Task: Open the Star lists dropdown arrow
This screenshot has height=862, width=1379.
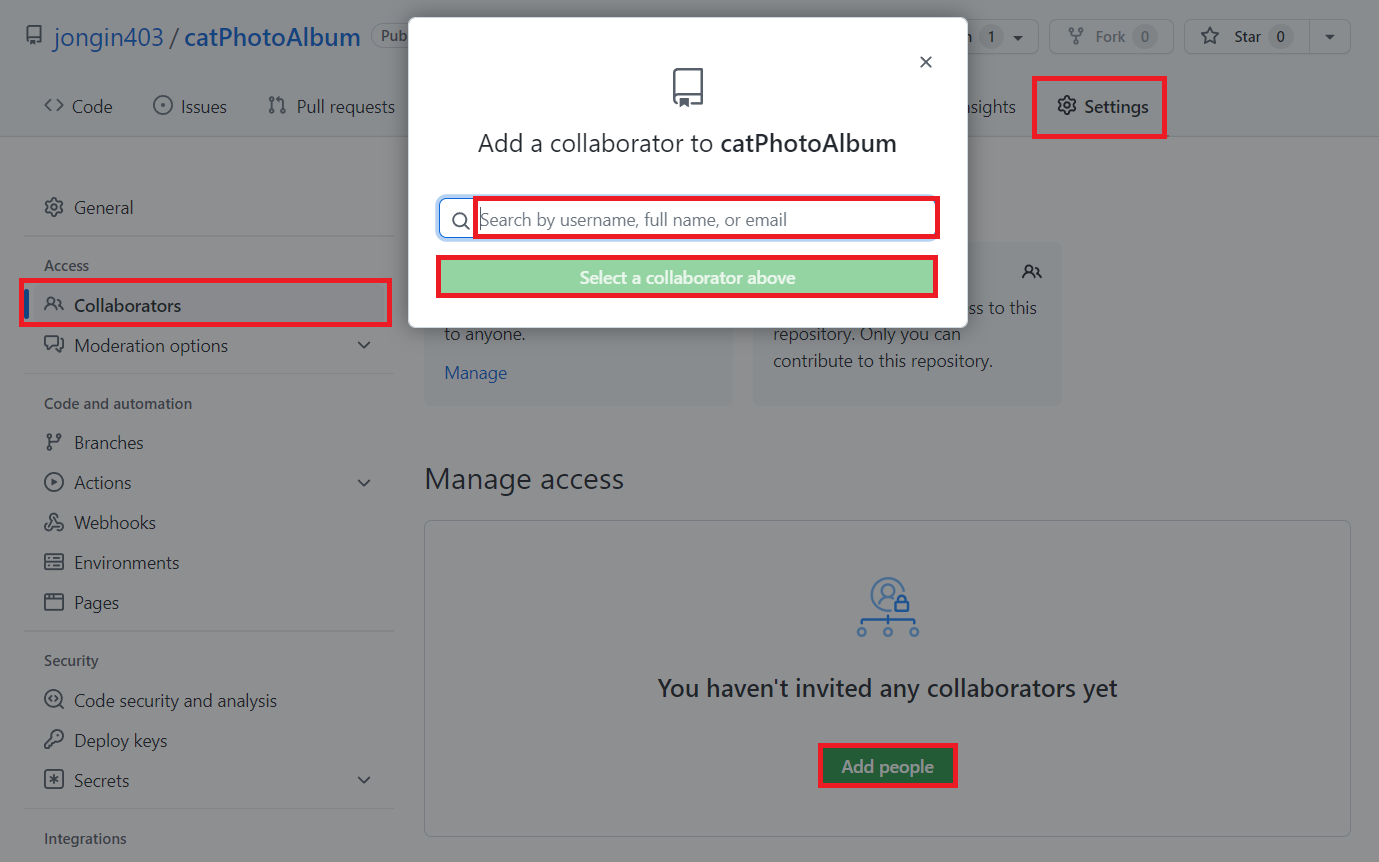Action: 1330,36
